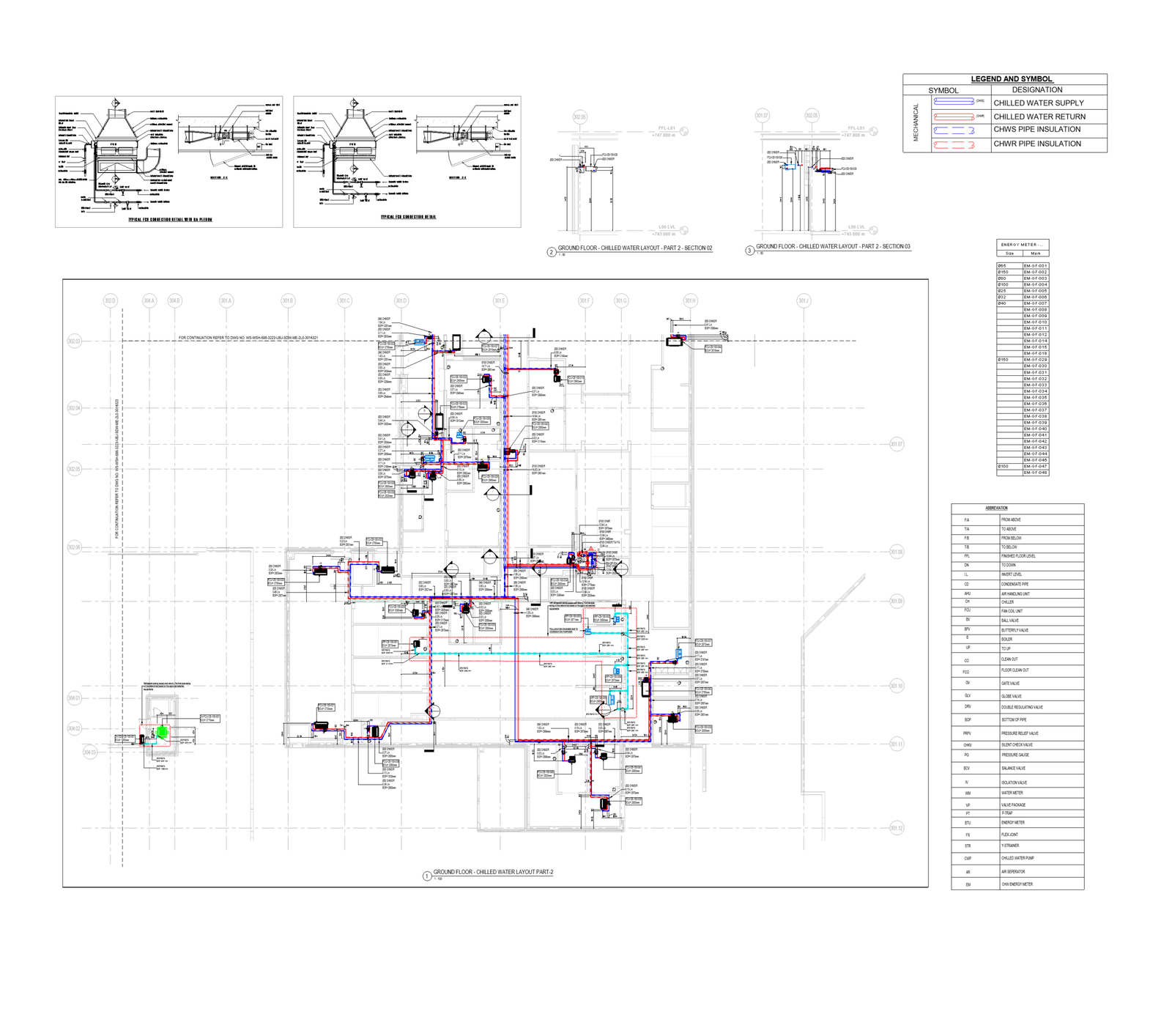Click the Ground Floor Chilled Water Layout Part-2 title
1172x1036 pixels.
click(493, 872)
